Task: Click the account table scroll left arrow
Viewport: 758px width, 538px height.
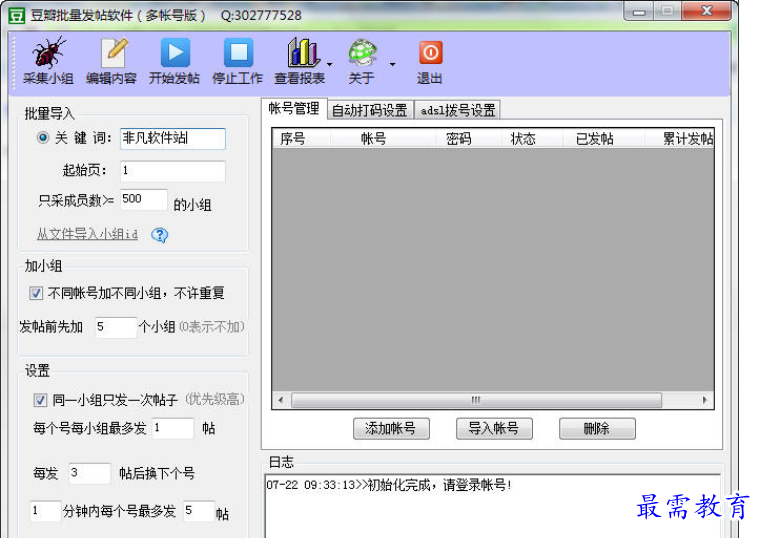Action: [281, 400]
